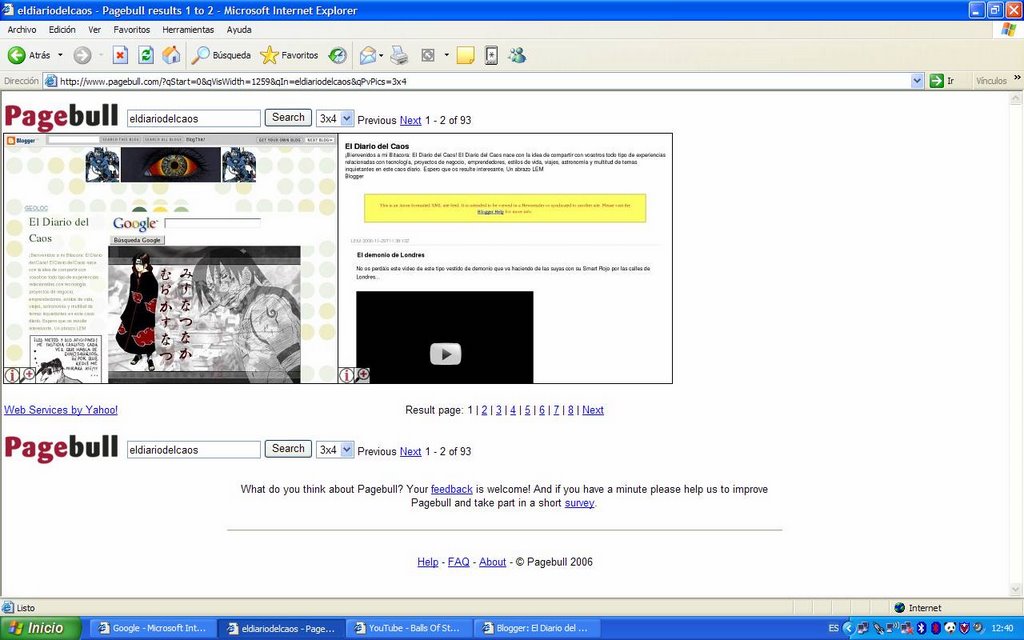Screen dimensions: 1024x640
Task: Click the zoom magnifier on the second thumbnail
Action: [x=362, y=375]
